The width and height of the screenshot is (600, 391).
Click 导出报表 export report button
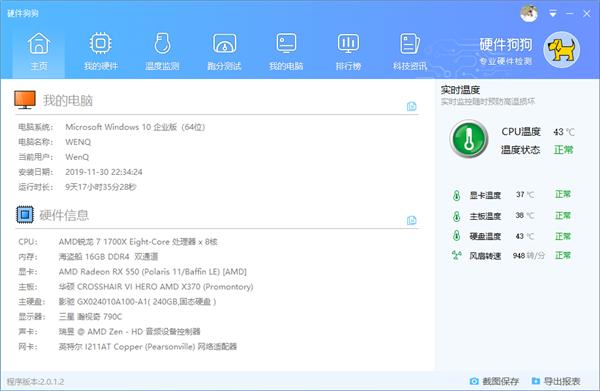coord(556,381)
